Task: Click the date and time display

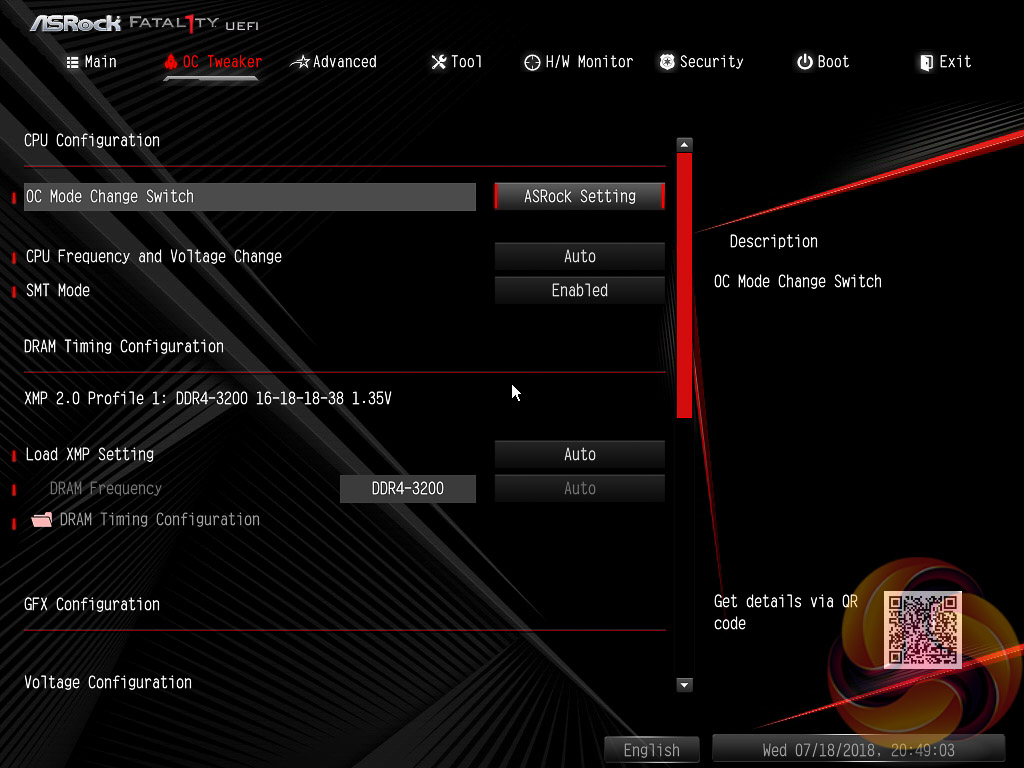Action: [859, 750]
